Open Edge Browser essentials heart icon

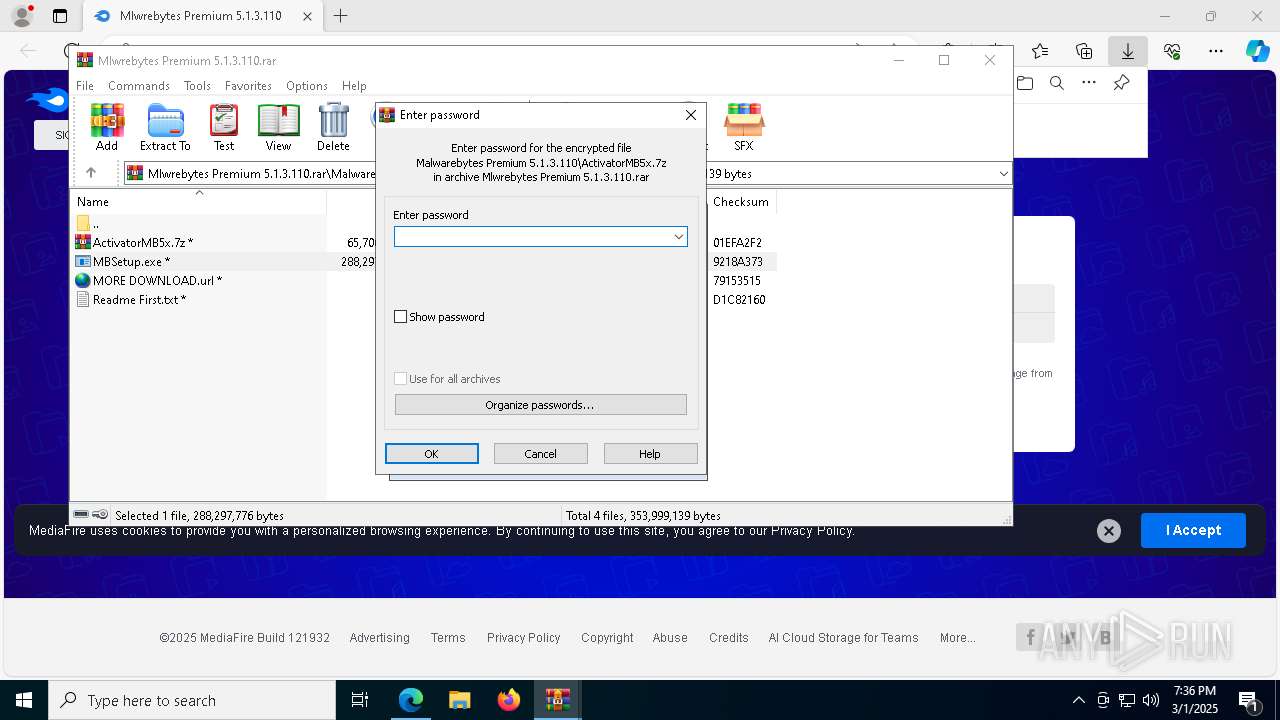(x=1172, y=51)
